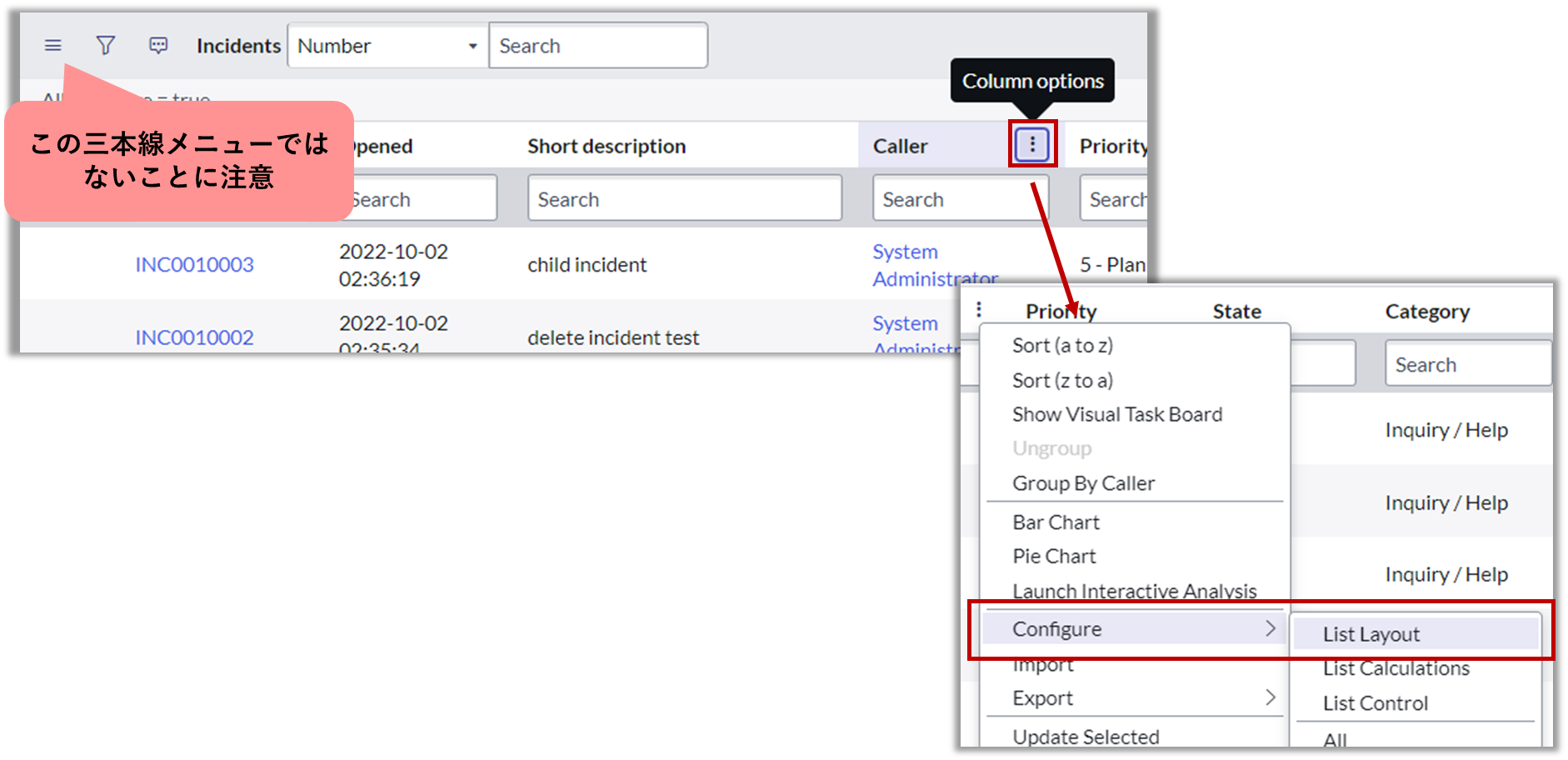Click the Search box under Short description
1568x760 pixels.
tap(684, 198)
